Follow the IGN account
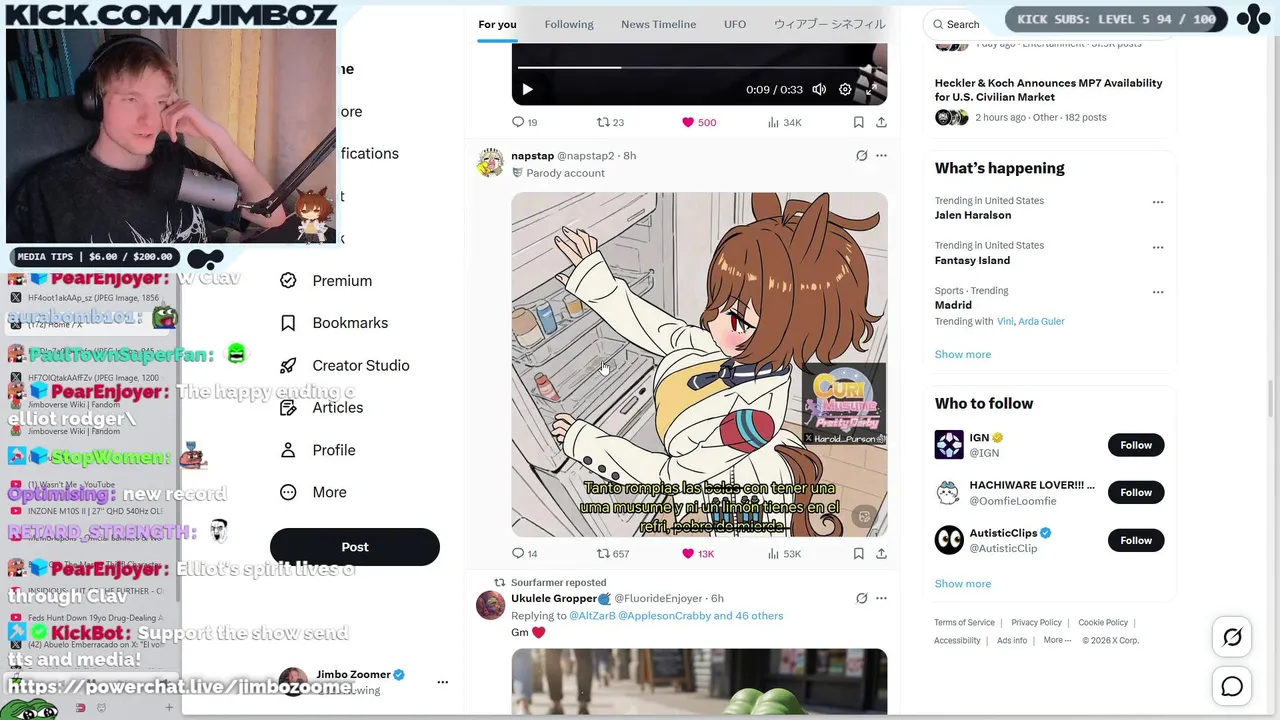Screen dimensions: 1280x720 click(1136, 445)
